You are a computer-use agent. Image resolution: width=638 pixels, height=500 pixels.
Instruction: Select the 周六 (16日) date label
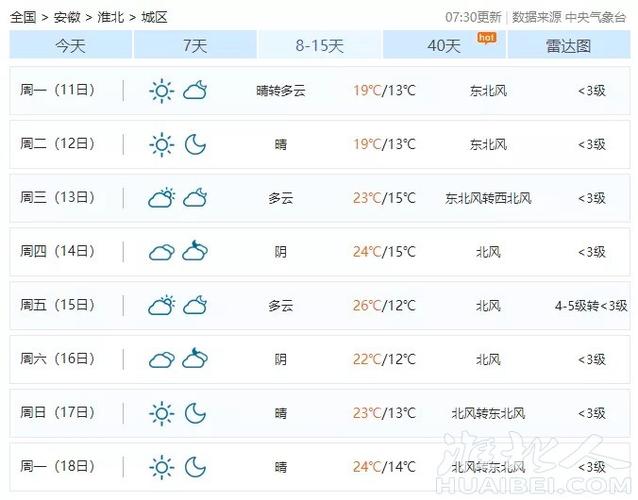[x=57, y=358]
